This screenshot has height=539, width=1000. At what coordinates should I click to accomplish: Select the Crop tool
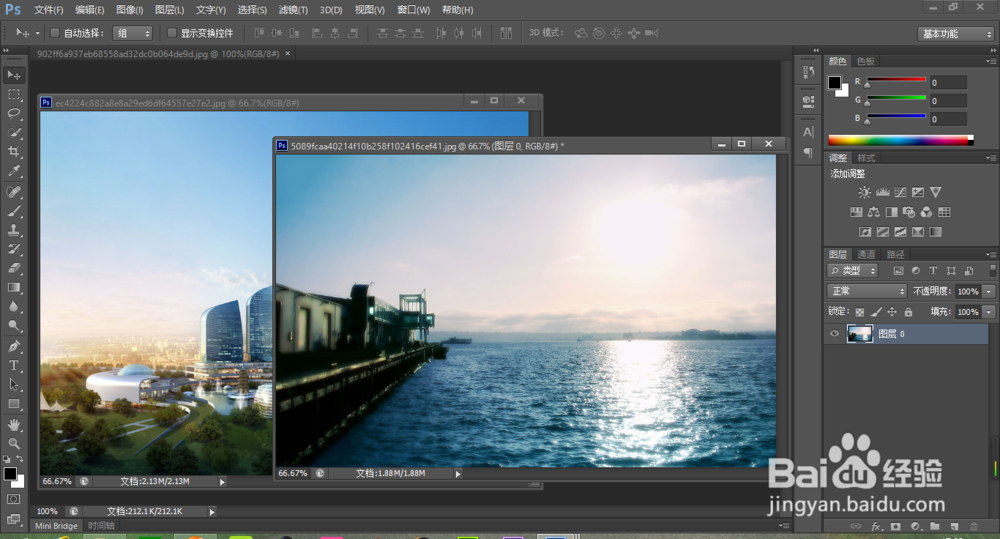pyautogui.click(x=14, y=152)
